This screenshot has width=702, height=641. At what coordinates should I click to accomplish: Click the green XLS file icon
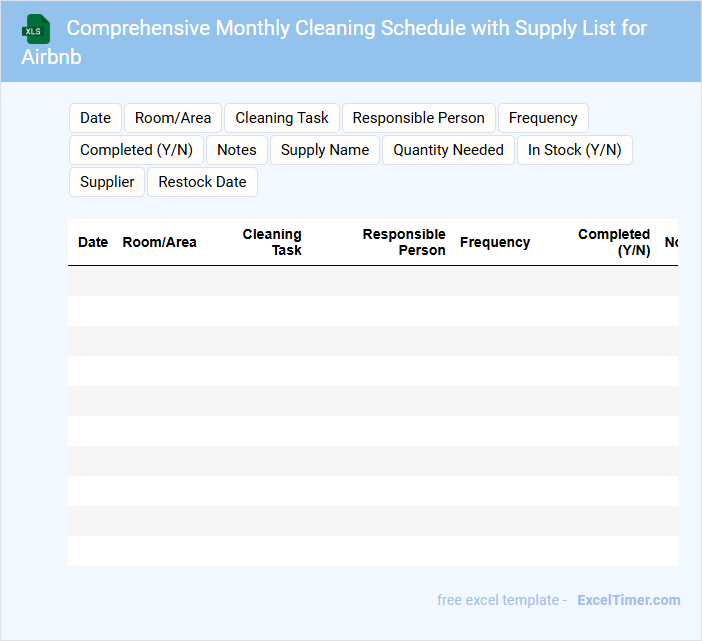(x=37, y=29)
